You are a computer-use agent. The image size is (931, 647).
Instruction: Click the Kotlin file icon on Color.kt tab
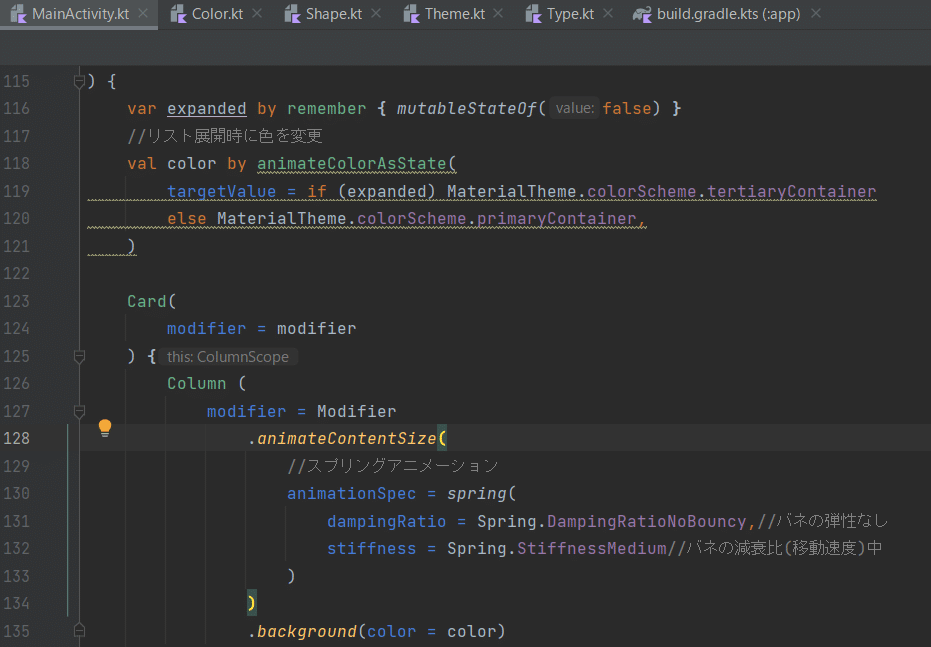coord(178,14)
